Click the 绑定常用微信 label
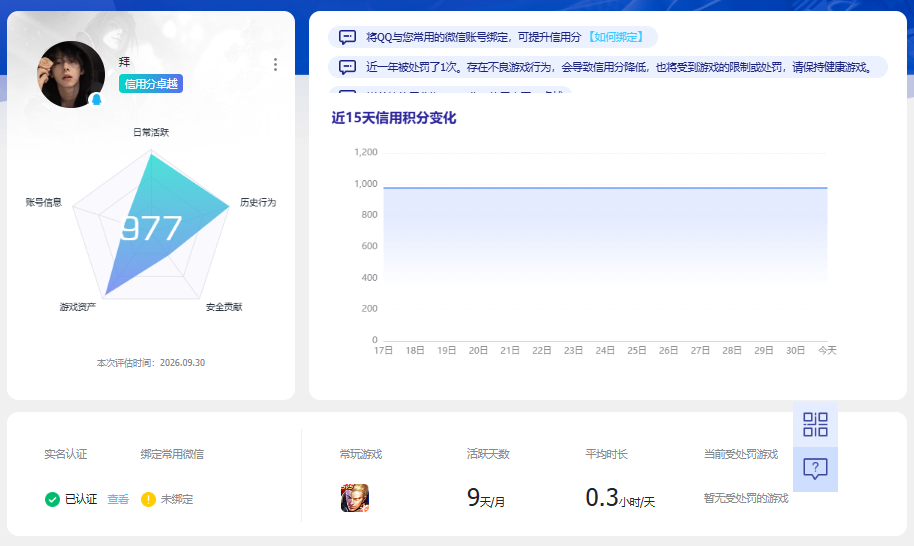Viewport: 914px width, 546px height. coord(172,454)
